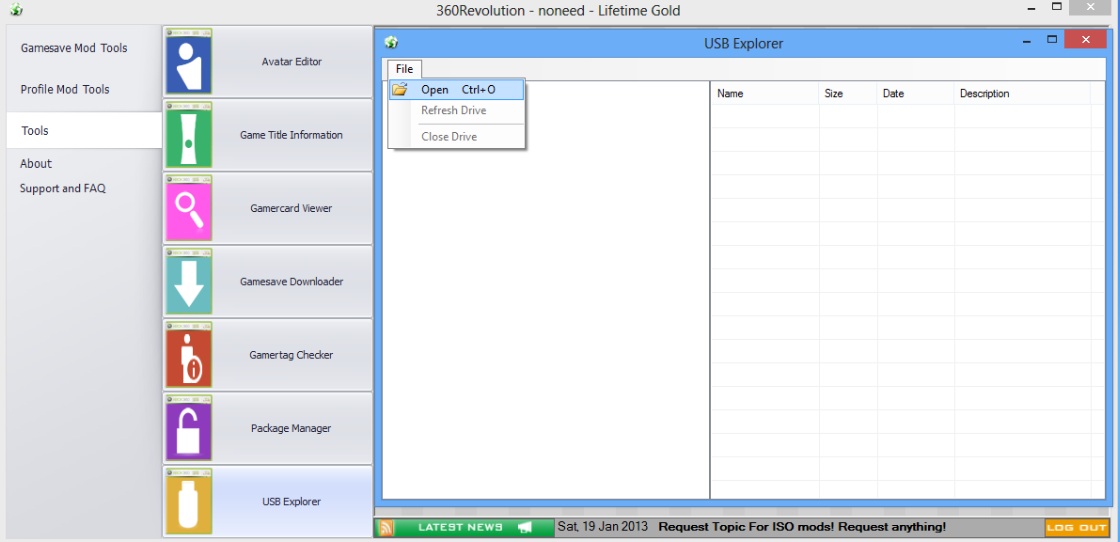Click the RSS feed icon in news bar
1120x542 pixels.
coord(385,527)
